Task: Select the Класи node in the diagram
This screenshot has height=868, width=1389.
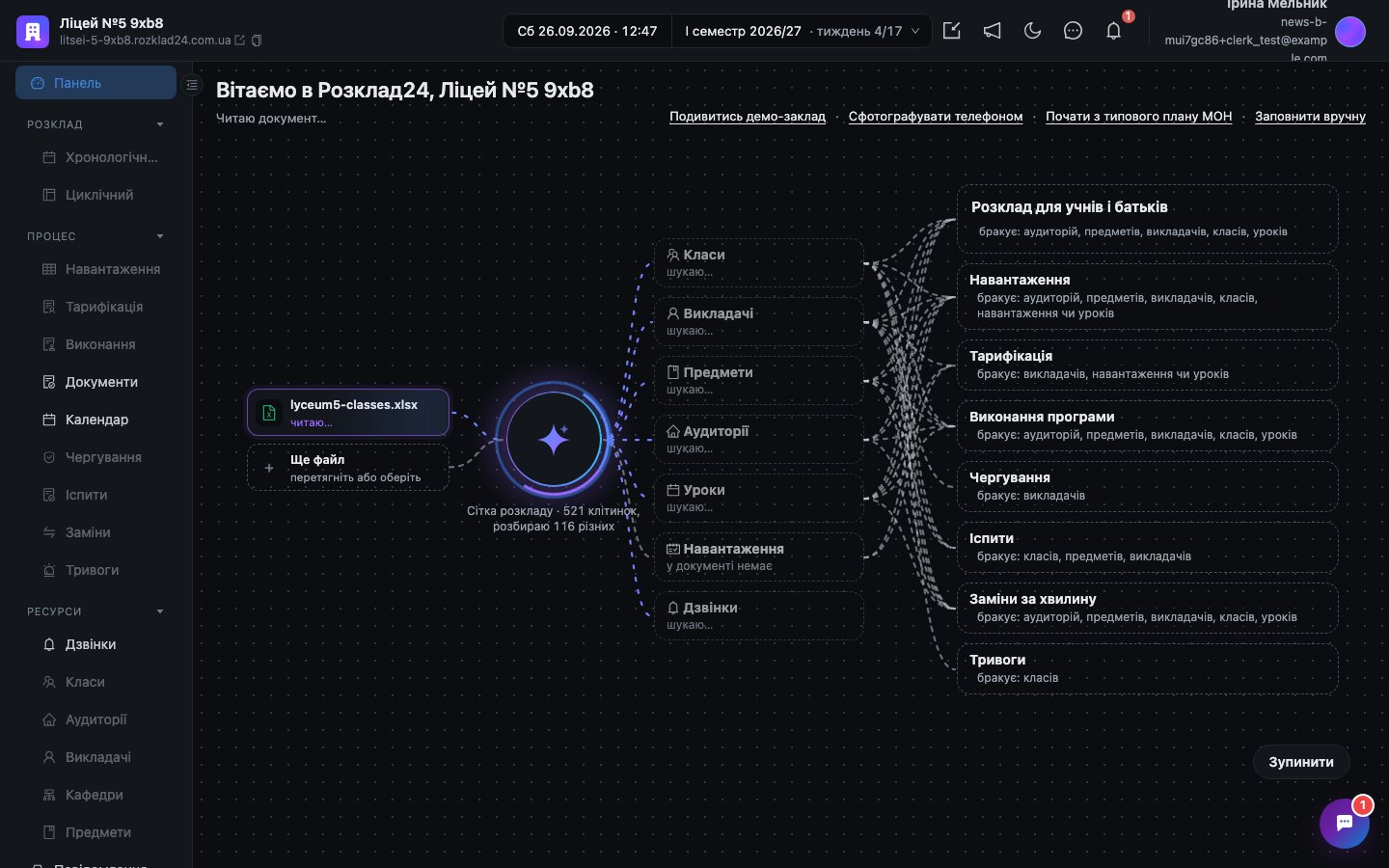Action: [x=758, y=263]
